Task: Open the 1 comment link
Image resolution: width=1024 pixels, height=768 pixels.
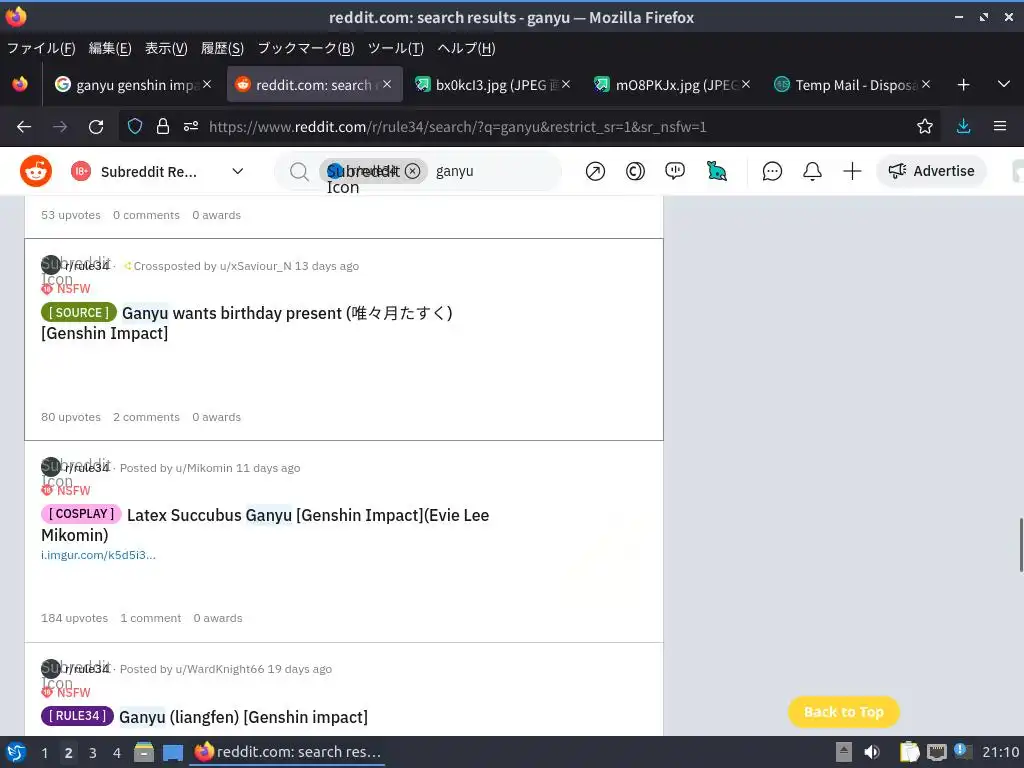Action: tap(151, 618)
